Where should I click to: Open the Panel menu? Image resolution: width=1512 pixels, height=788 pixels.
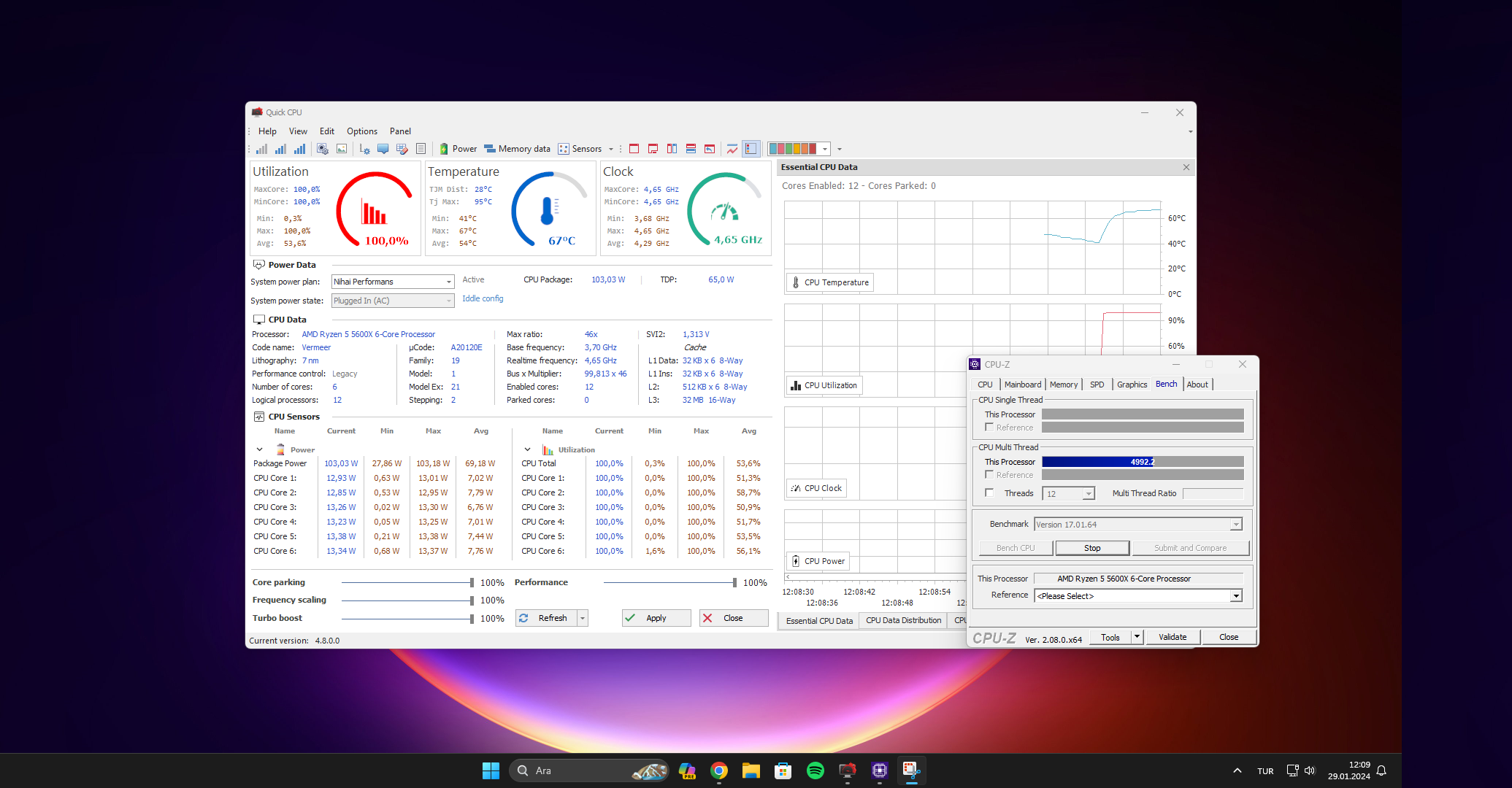tap(400, 131)
